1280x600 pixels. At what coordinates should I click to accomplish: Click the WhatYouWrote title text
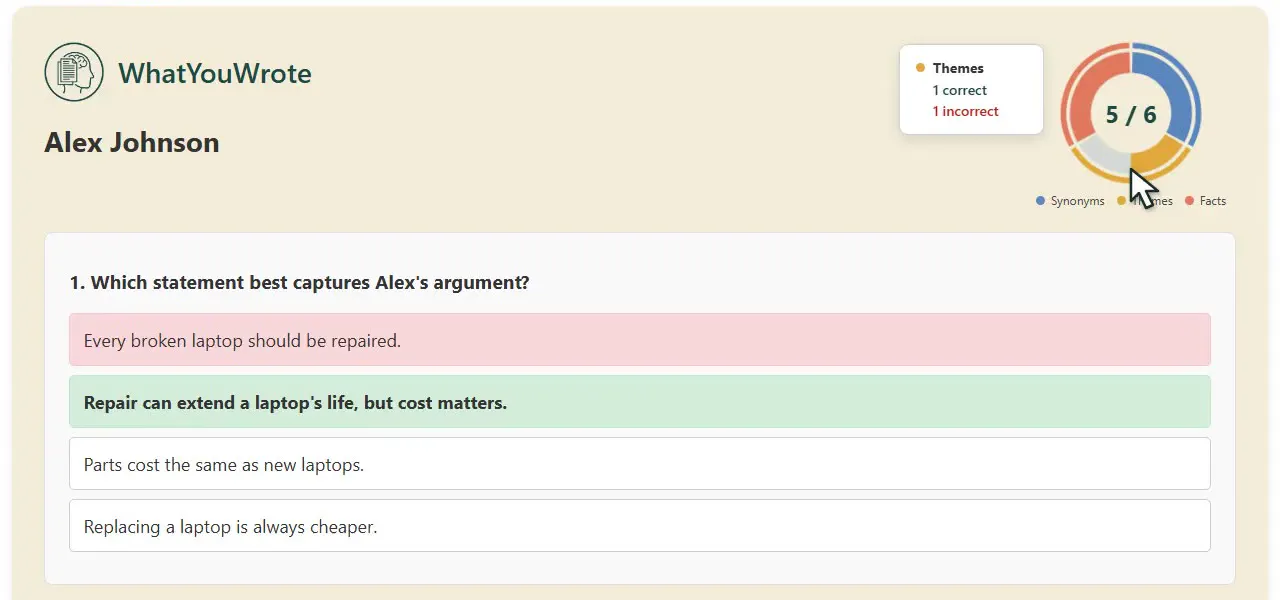pos(215,73)
